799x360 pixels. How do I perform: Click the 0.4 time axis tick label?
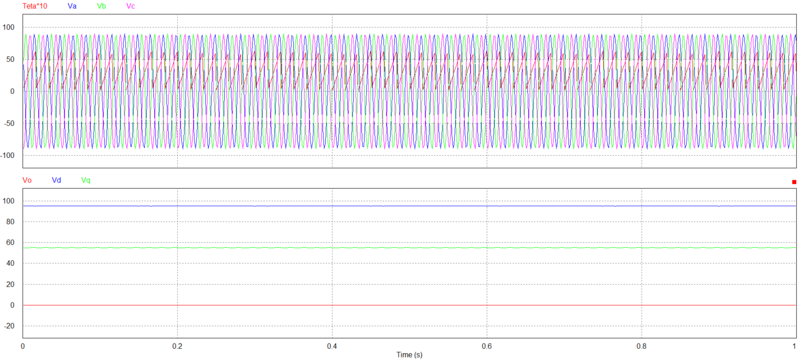click(332, 345)
